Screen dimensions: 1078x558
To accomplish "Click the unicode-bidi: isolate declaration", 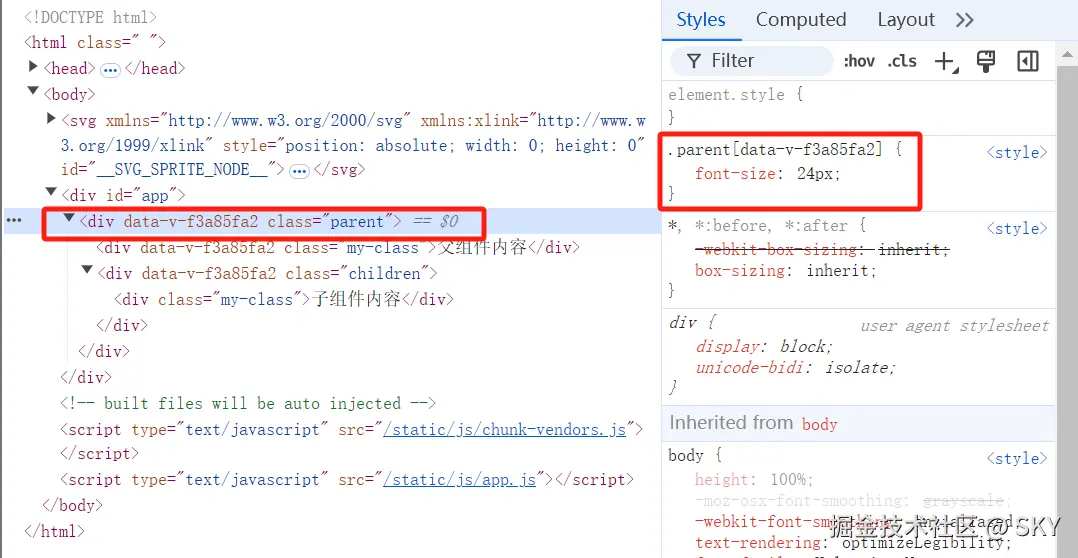I will [x=796, y=368].
